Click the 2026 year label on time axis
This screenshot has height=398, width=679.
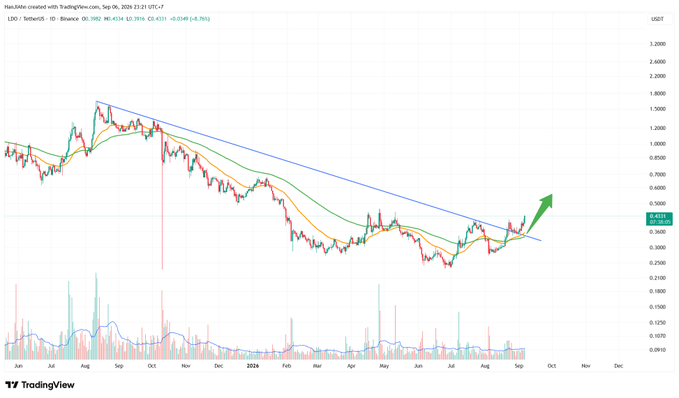pos(252,366)
